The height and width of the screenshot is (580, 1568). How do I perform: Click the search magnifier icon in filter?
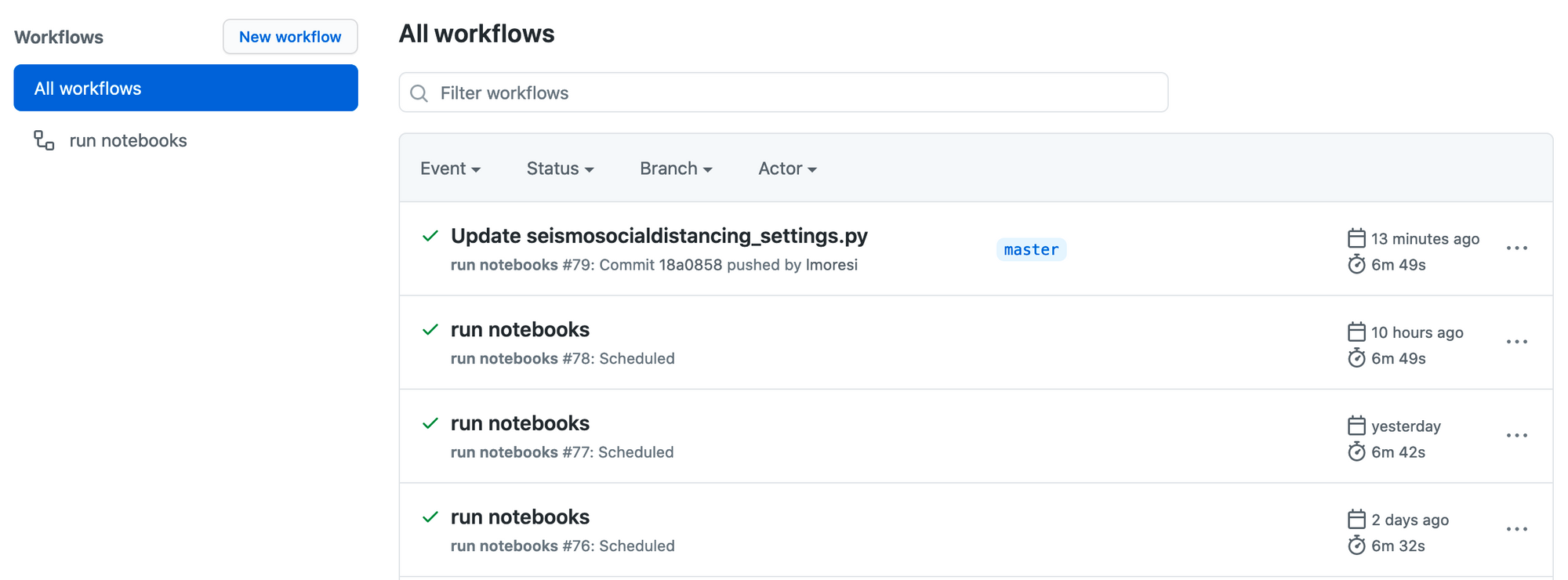(419, 93)
